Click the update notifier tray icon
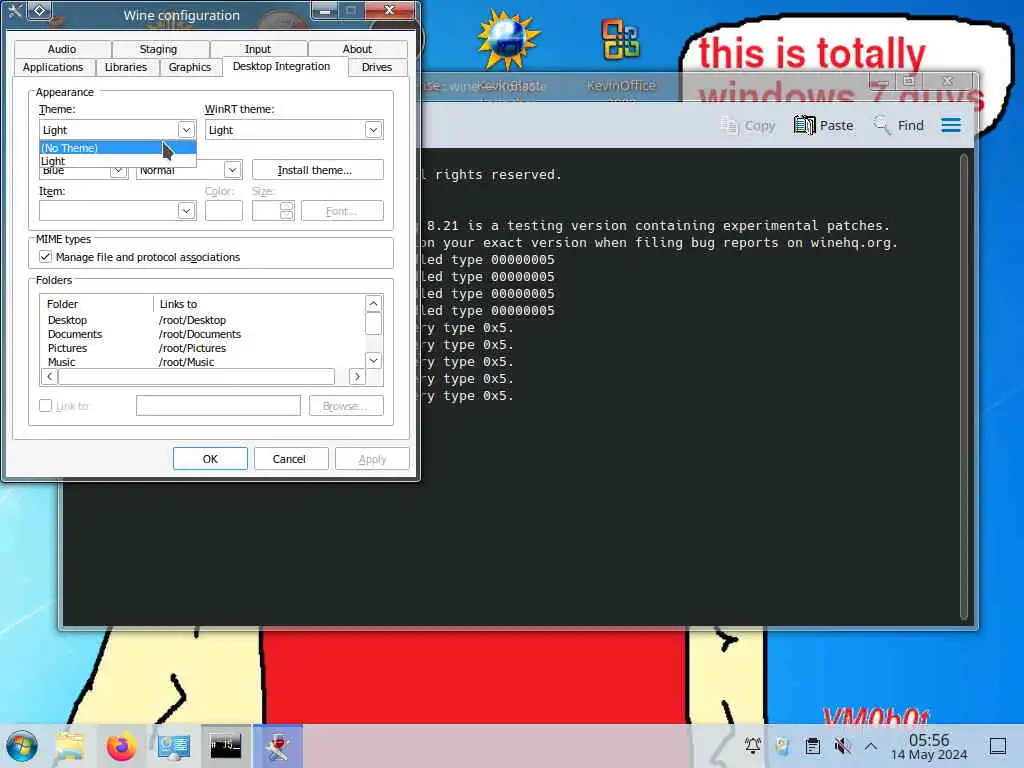Viewport: 1024px width, 768px height. [x=782, y=745]
